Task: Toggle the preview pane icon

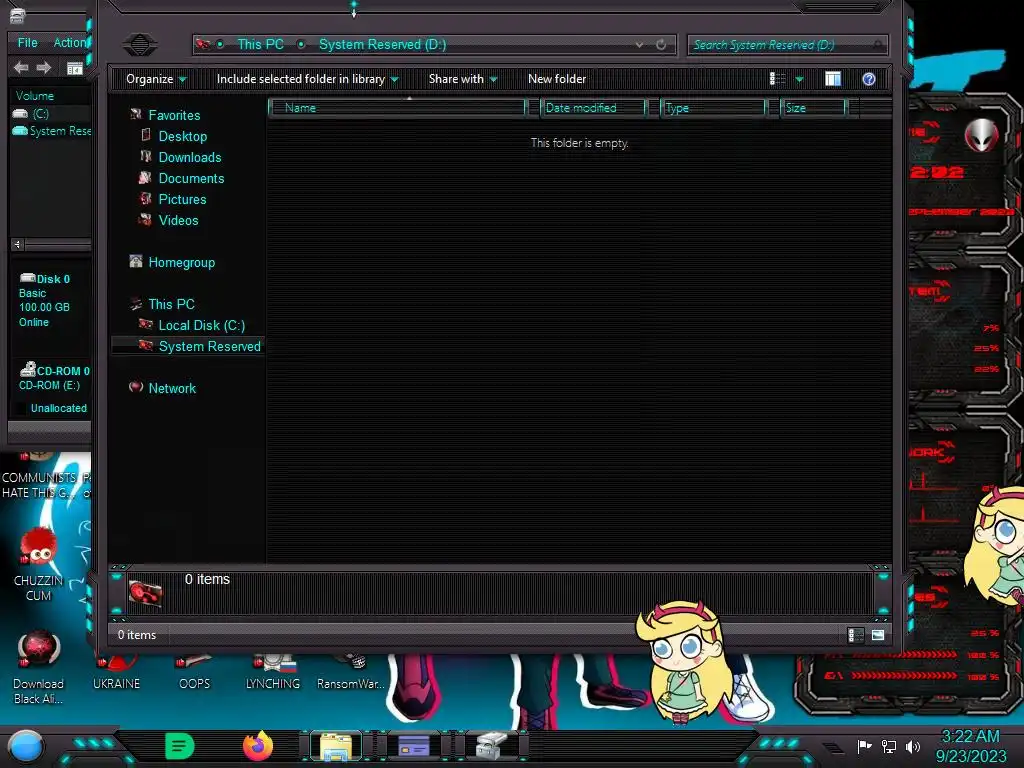Action: coord(833,79)
